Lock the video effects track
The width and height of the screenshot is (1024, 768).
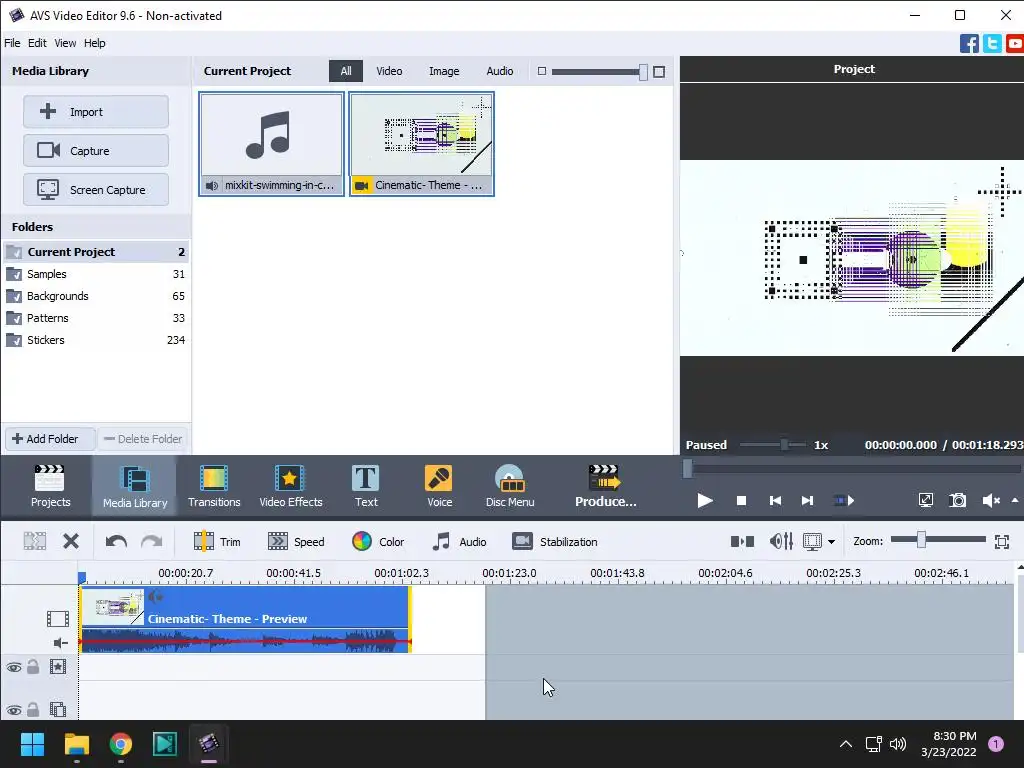33,667
